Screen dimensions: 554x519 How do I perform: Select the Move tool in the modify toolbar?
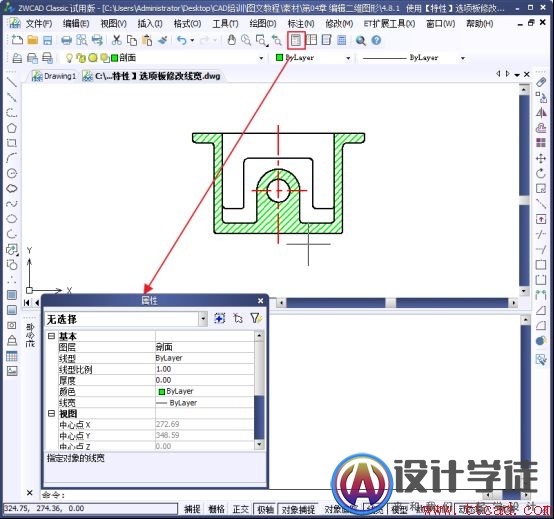point(541,158)
